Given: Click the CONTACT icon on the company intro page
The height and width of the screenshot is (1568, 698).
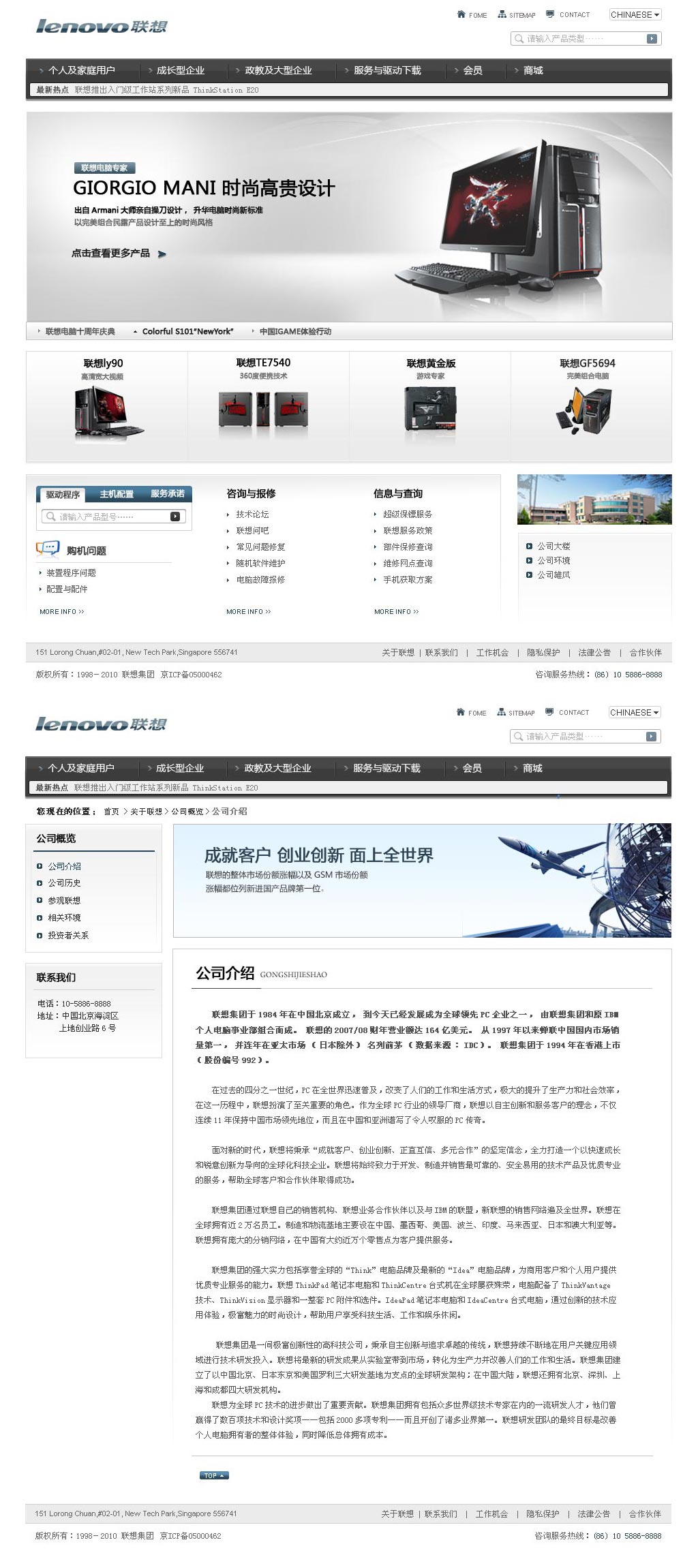Looking at the screenshot, I should tap(549, 712).
